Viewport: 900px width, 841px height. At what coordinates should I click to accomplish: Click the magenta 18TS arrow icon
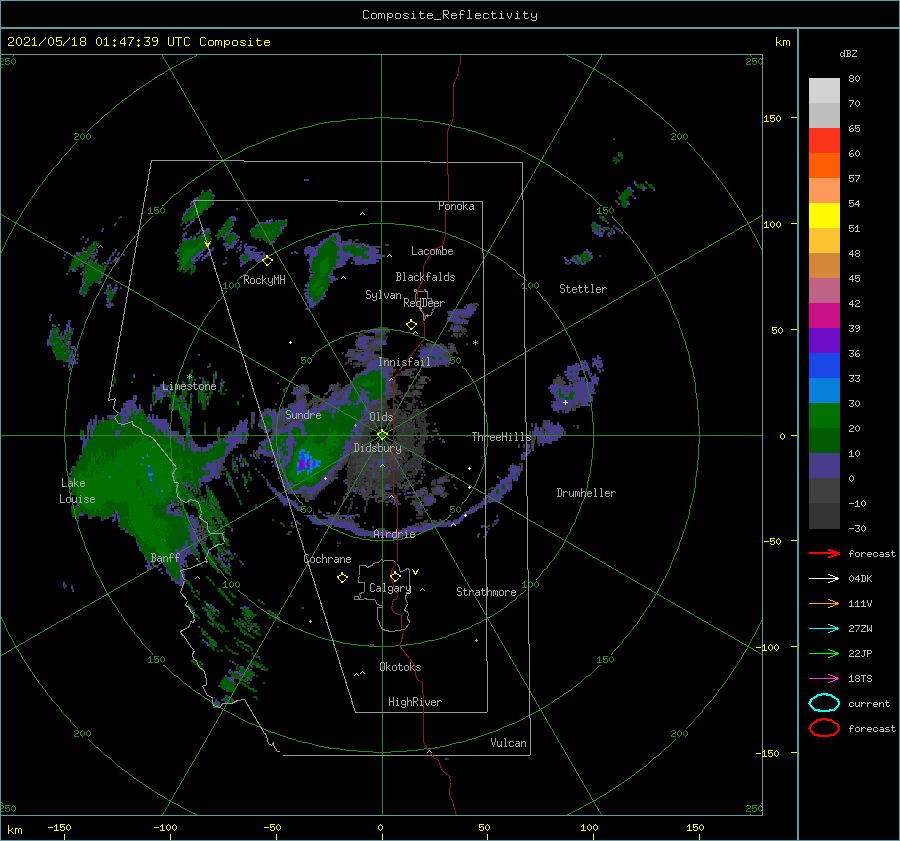824,679
